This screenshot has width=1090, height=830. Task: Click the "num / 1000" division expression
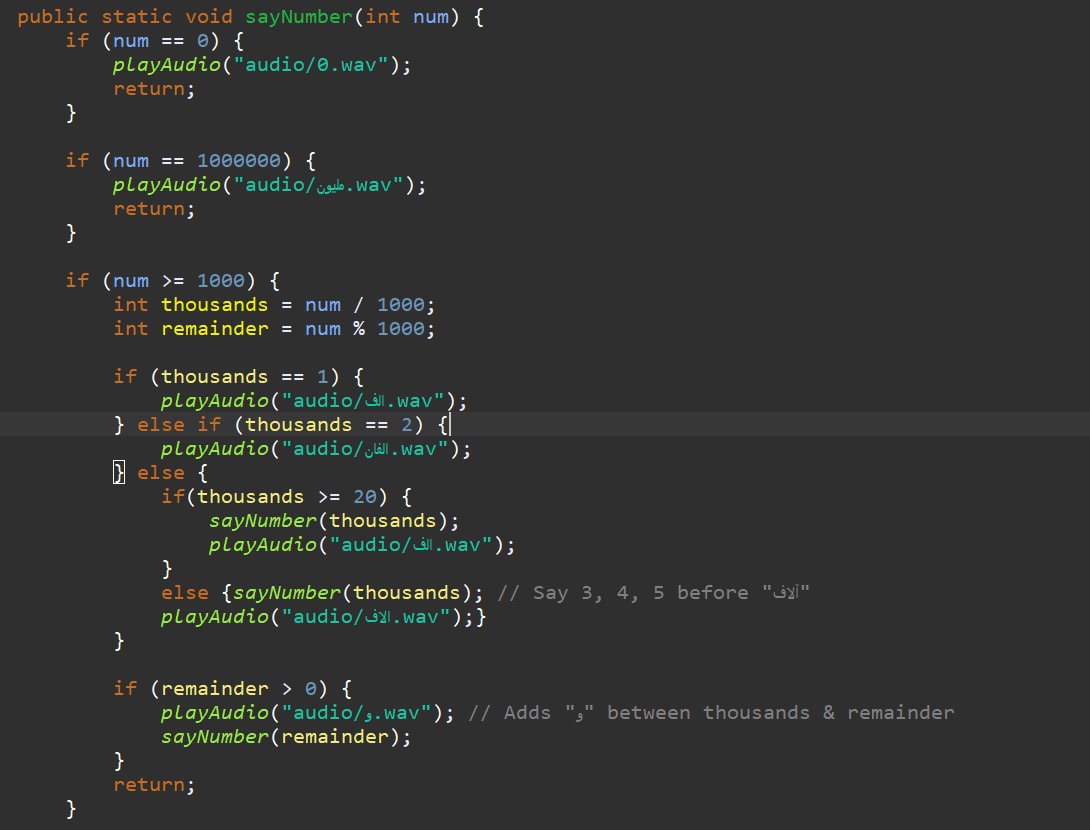pyautogui.click(x=370, y=305)
